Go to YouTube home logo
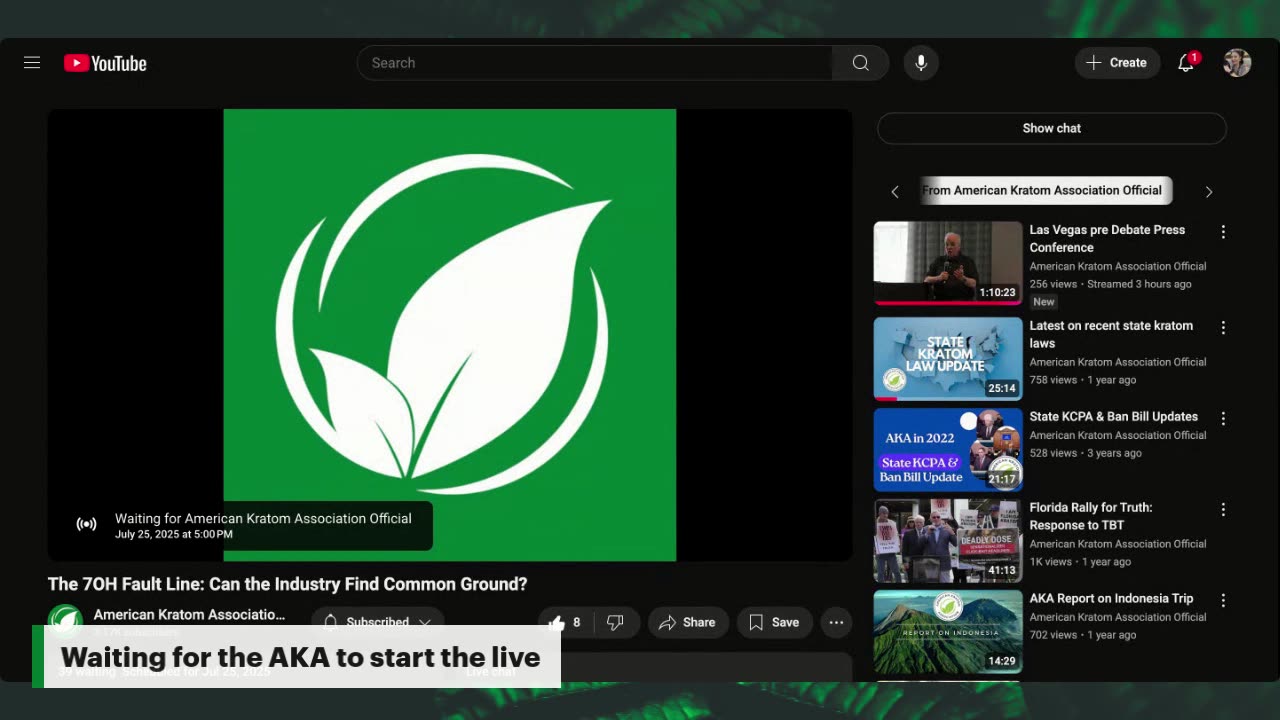Image resolution: width=1280 pixels, height=720 pixels. click(105, 63)
